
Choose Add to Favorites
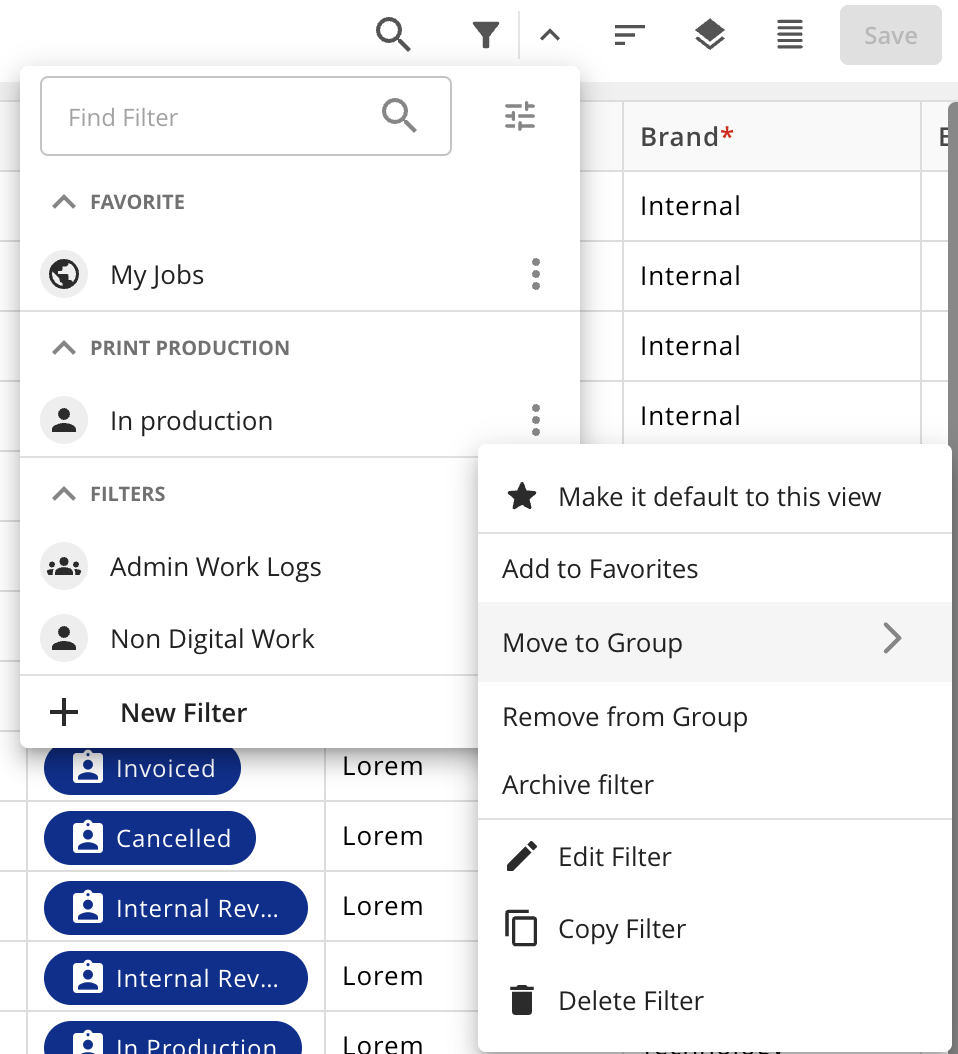(x=715, y=569)
